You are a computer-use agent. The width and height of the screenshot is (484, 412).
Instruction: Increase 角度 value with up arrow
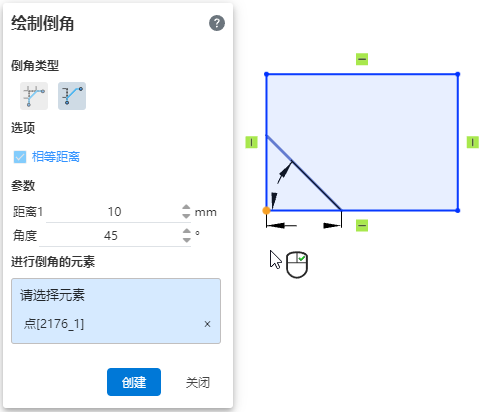(x=187, y=231)
